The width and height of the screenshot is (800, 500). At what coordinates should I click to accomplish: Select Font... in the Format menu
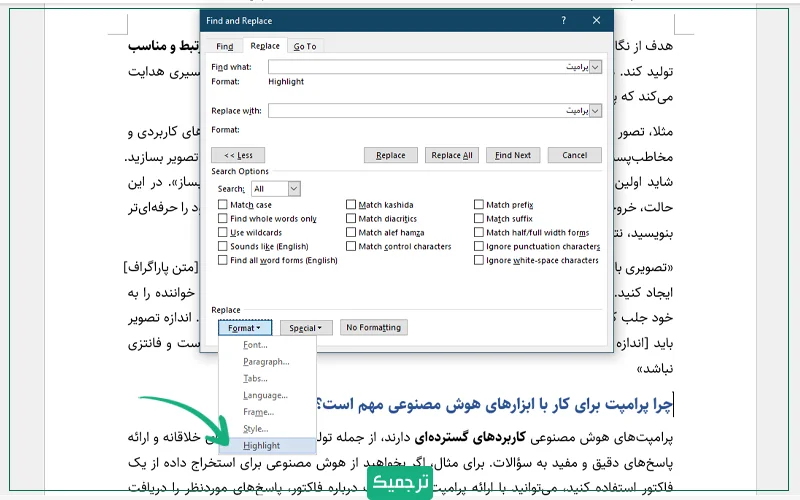click(x=255, y=345)
